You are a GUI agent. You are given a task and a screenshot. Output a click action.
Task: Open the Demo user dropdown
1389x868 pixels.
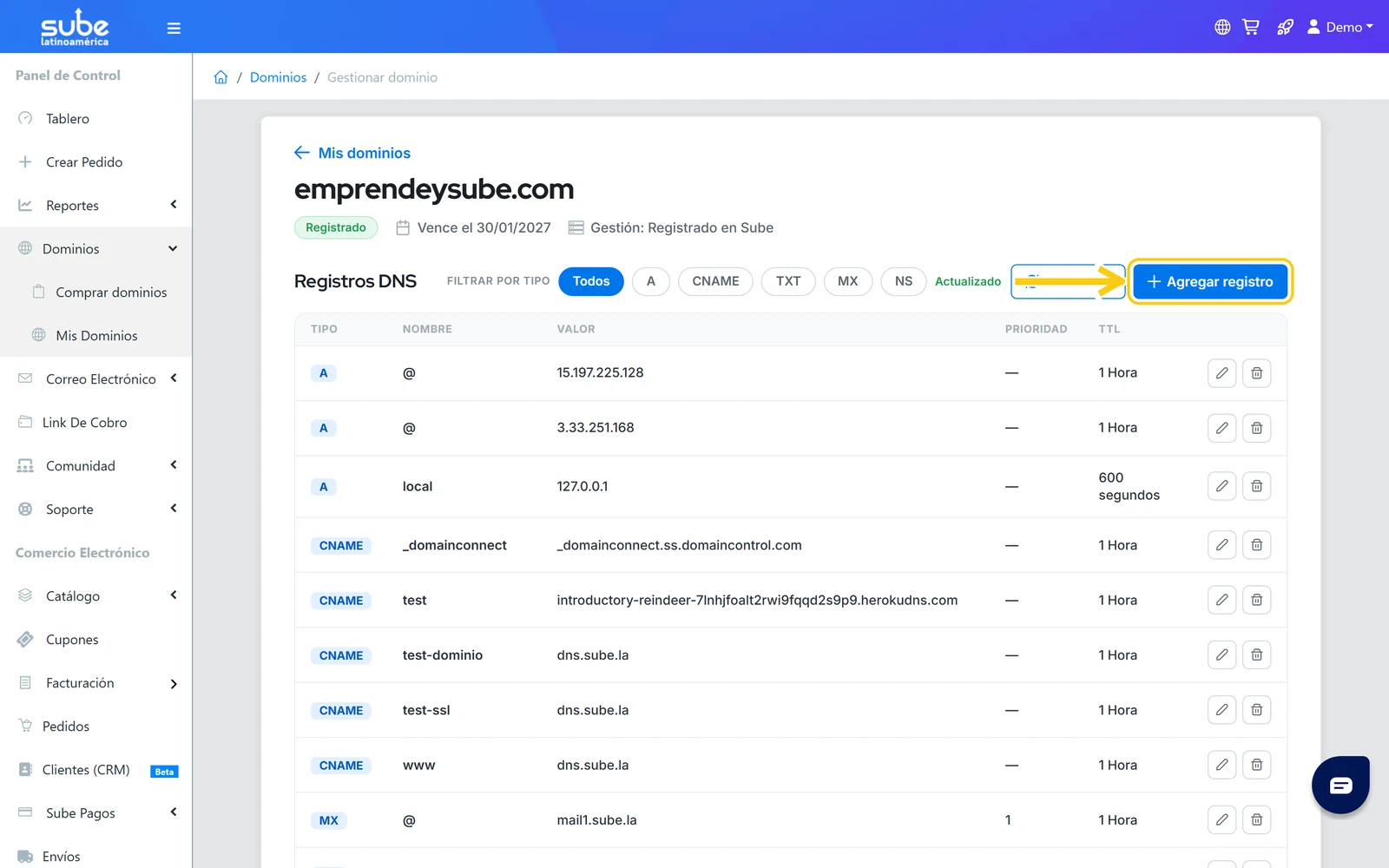[1340, 27]
